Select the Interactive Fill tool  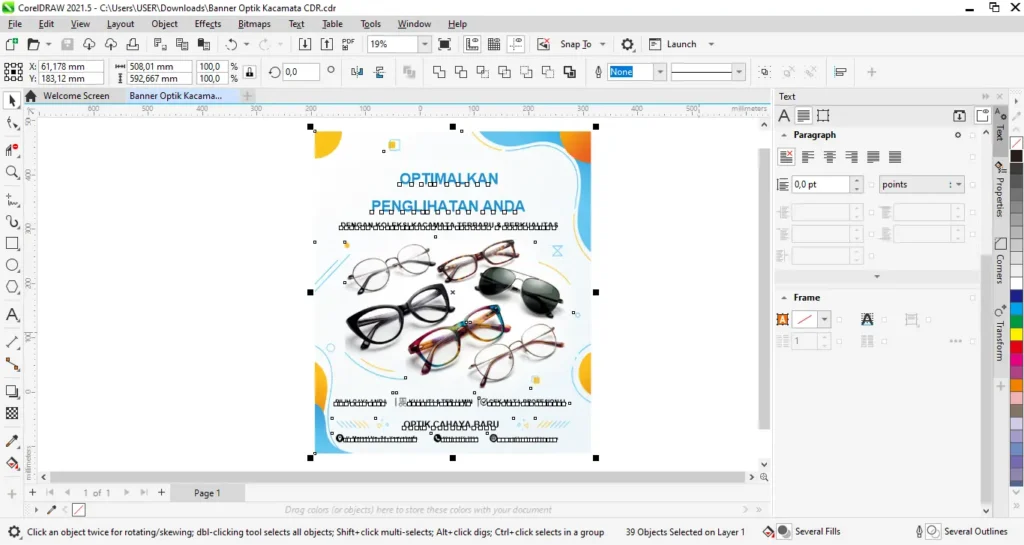click(x=12, y=463)
